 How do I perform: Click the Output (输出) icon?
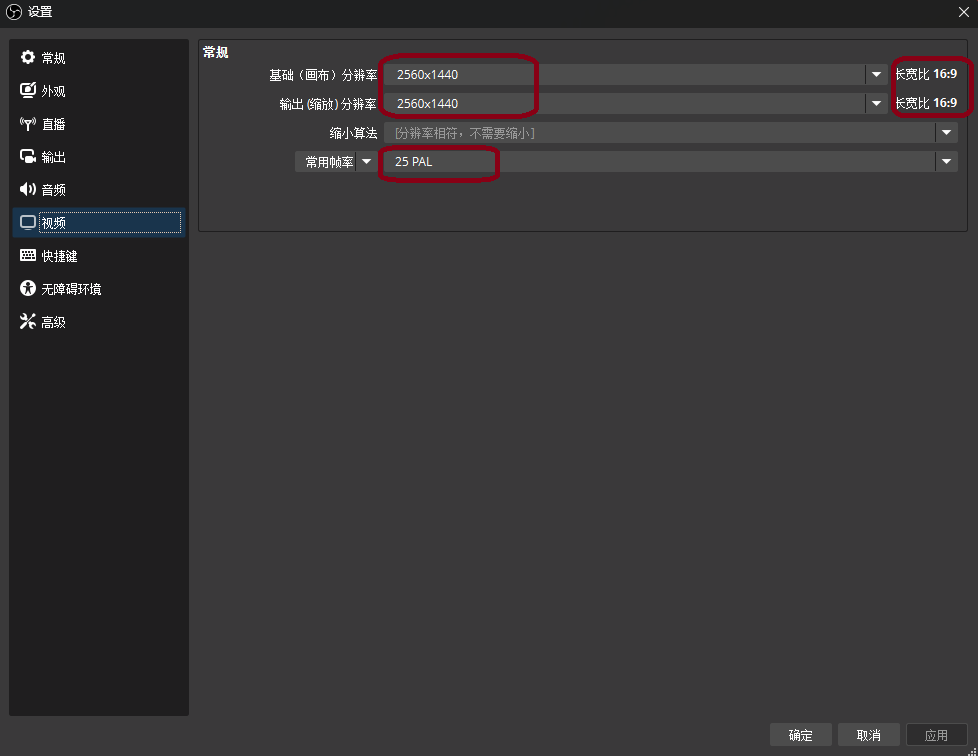point(27,157)
